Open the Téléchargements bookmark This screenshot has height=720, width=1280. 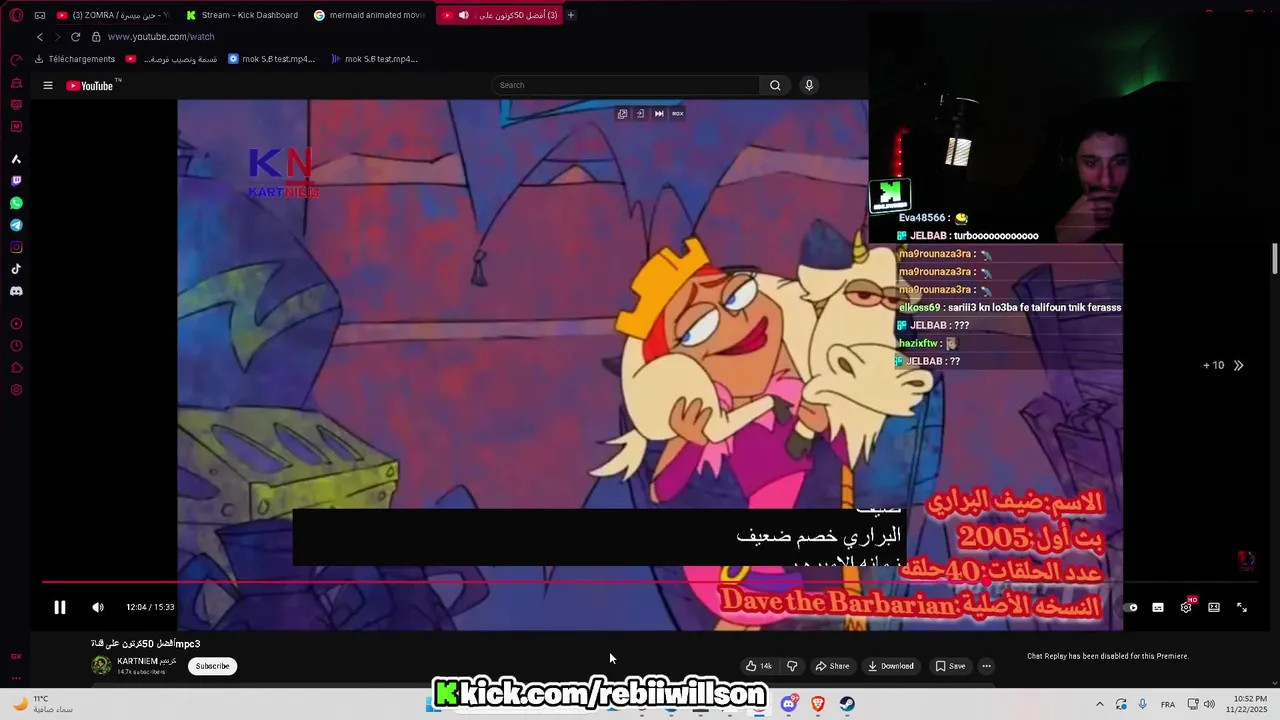[75, 59]
